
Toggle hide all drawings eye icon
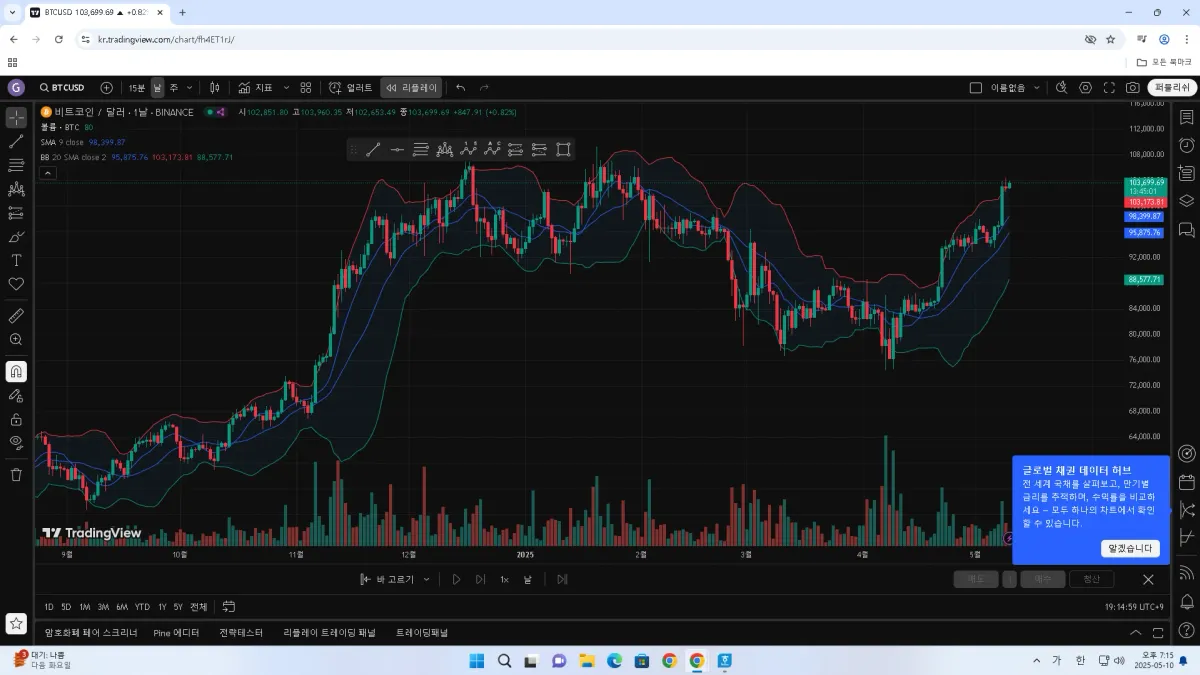pos(16,443)
